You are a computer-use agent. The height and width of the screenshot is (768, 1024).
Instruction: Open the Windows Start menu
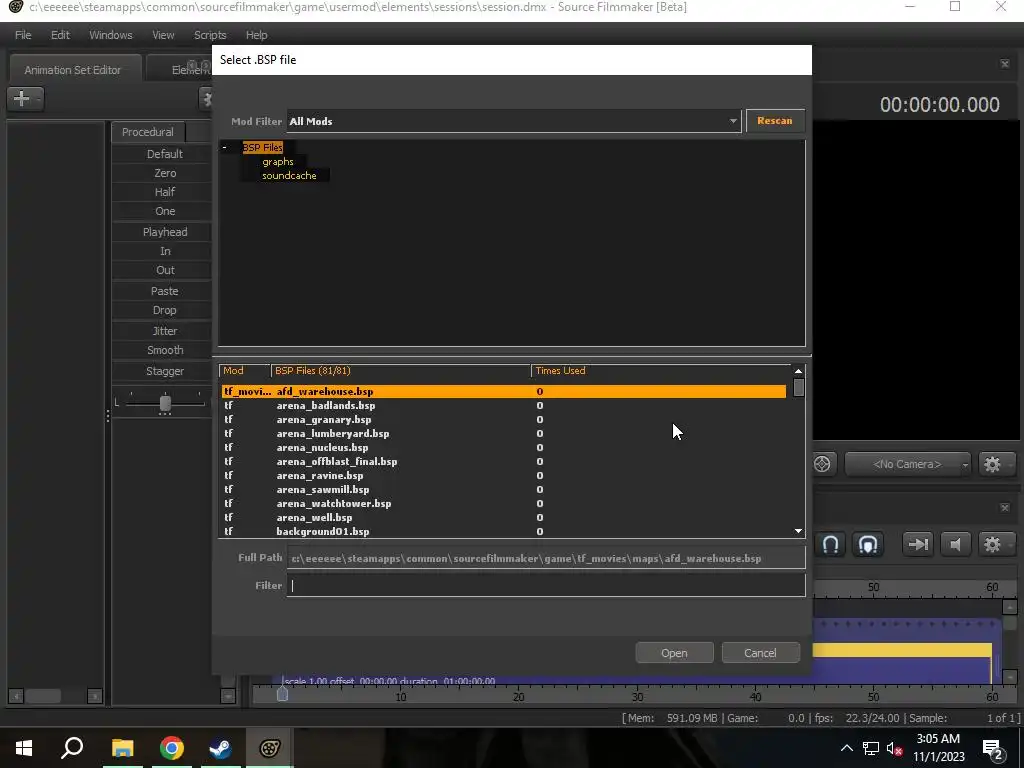24,748
